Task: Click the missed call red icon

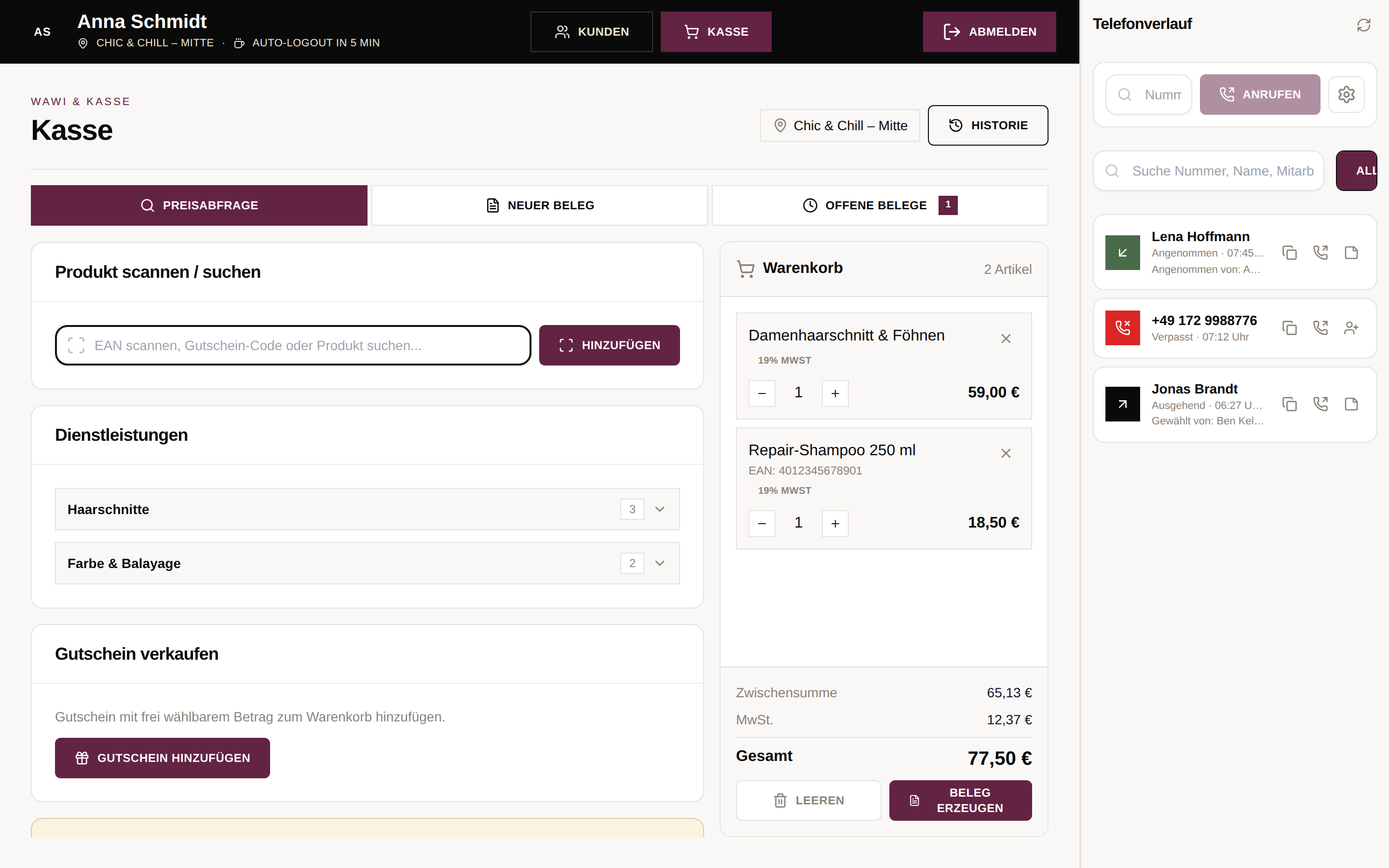Action: coord(1122,328)
